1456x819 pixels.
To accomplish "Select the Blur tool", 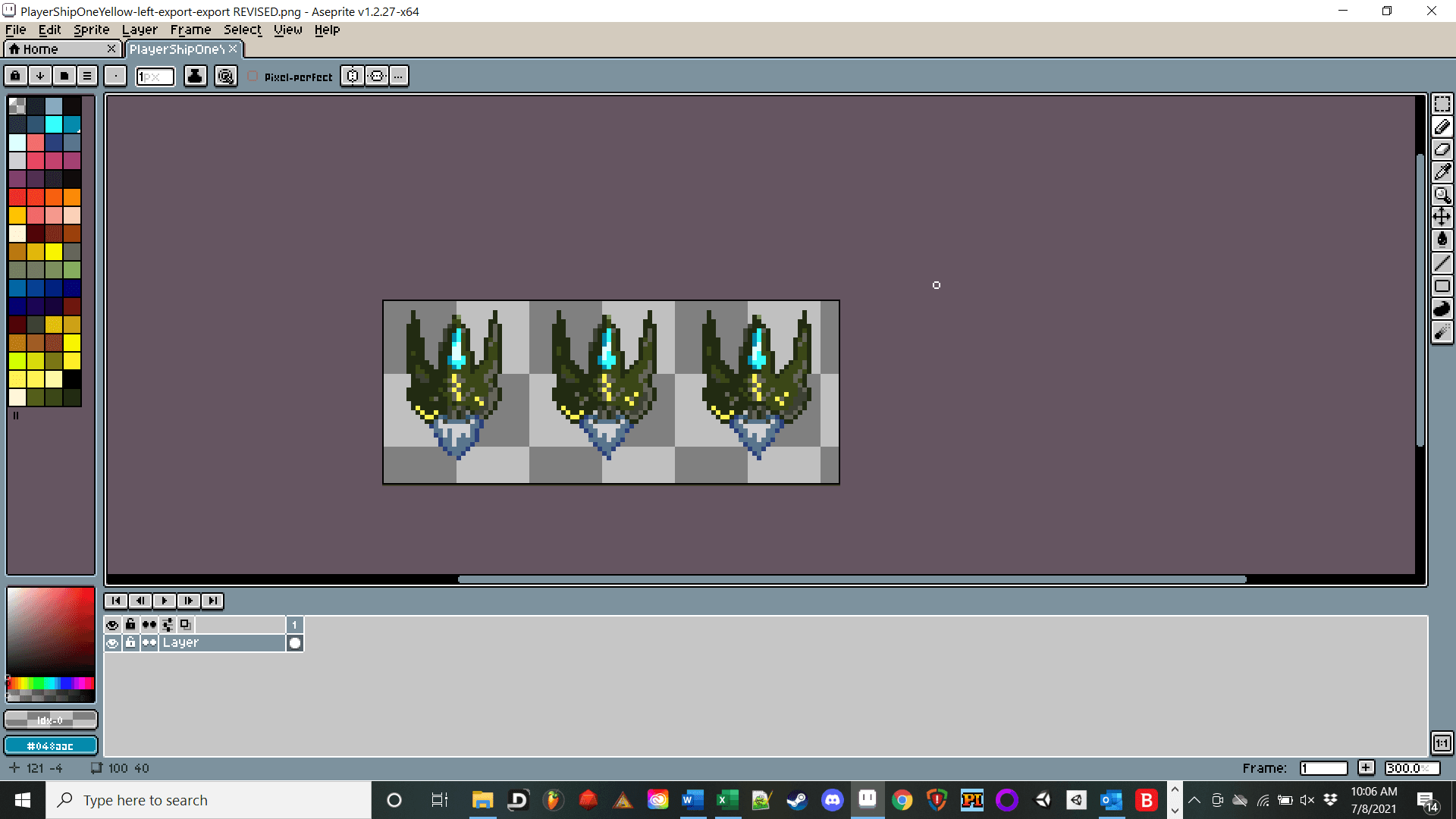I will [x=1442, y=331].
